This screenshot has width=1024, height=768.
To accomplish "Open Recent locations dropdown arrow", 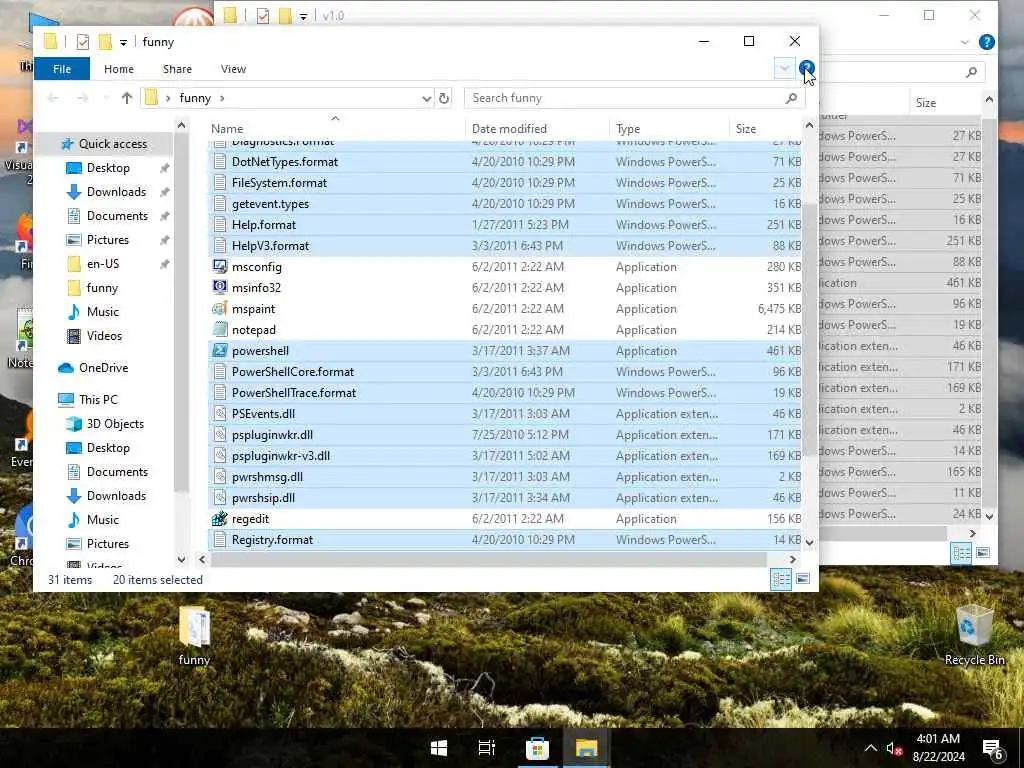I will tap(106, 98).
